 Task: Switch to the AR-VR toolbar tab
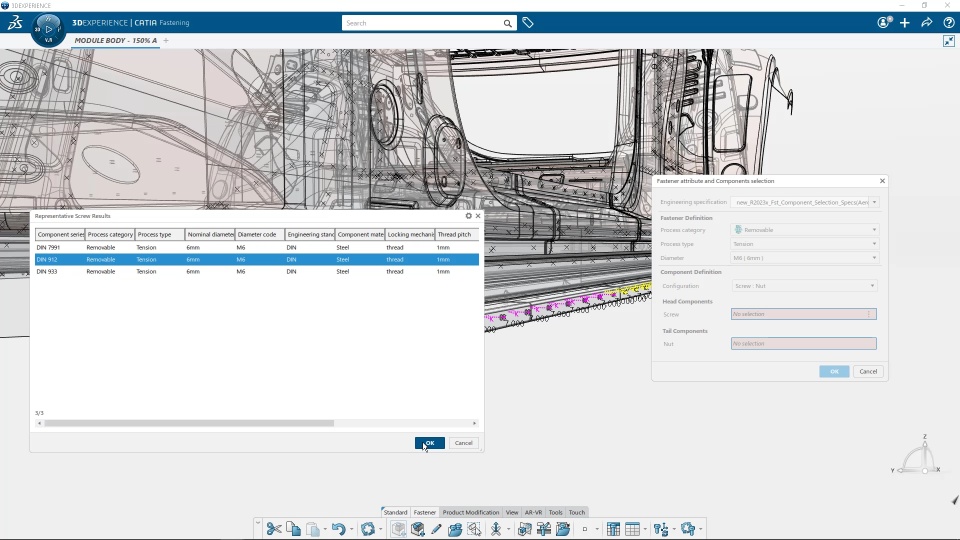[x=533, y=512]
